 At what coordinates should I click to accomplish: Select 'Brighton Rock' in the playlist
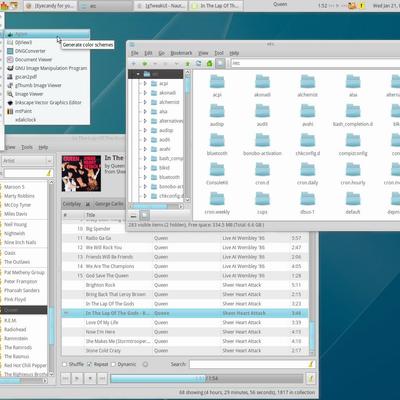pos(185,285)
